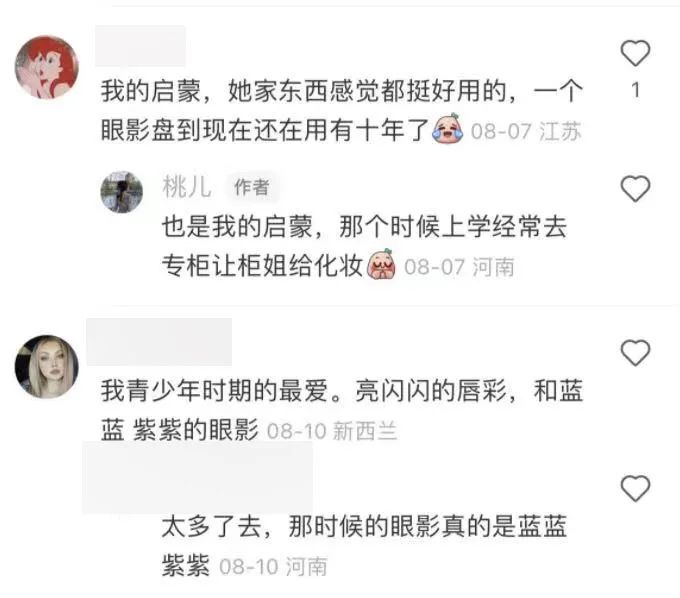This screenshot has width=680, height=598.
Task: Tap the blurred username above the first comment
Action: pos(141,46)
